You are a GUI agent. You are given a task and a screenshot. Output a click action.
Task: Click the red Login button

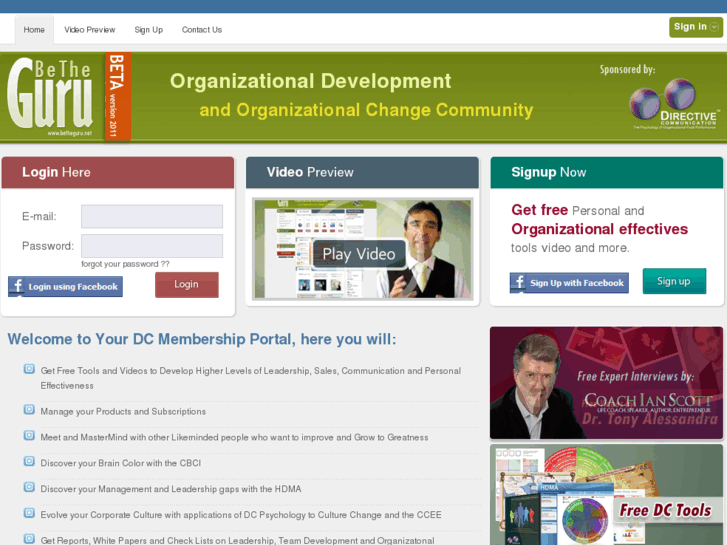(x=187, y=284)
